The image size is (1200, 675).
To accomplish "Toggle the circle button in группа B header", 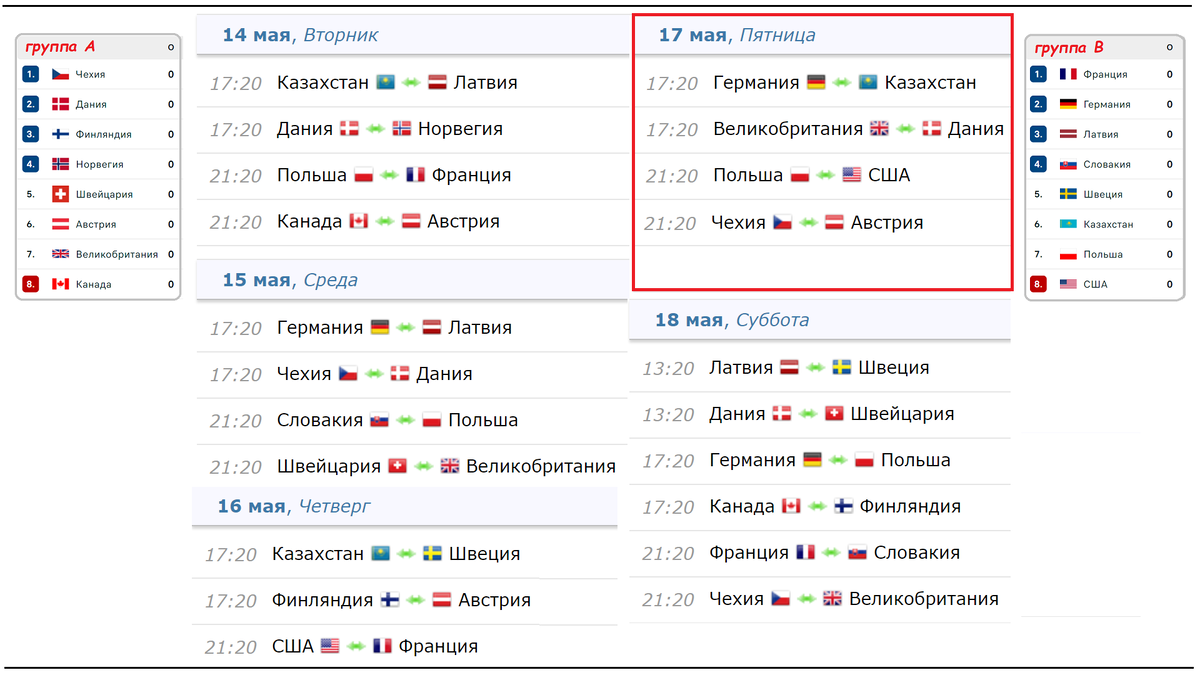I will (x=1170, y=47).
